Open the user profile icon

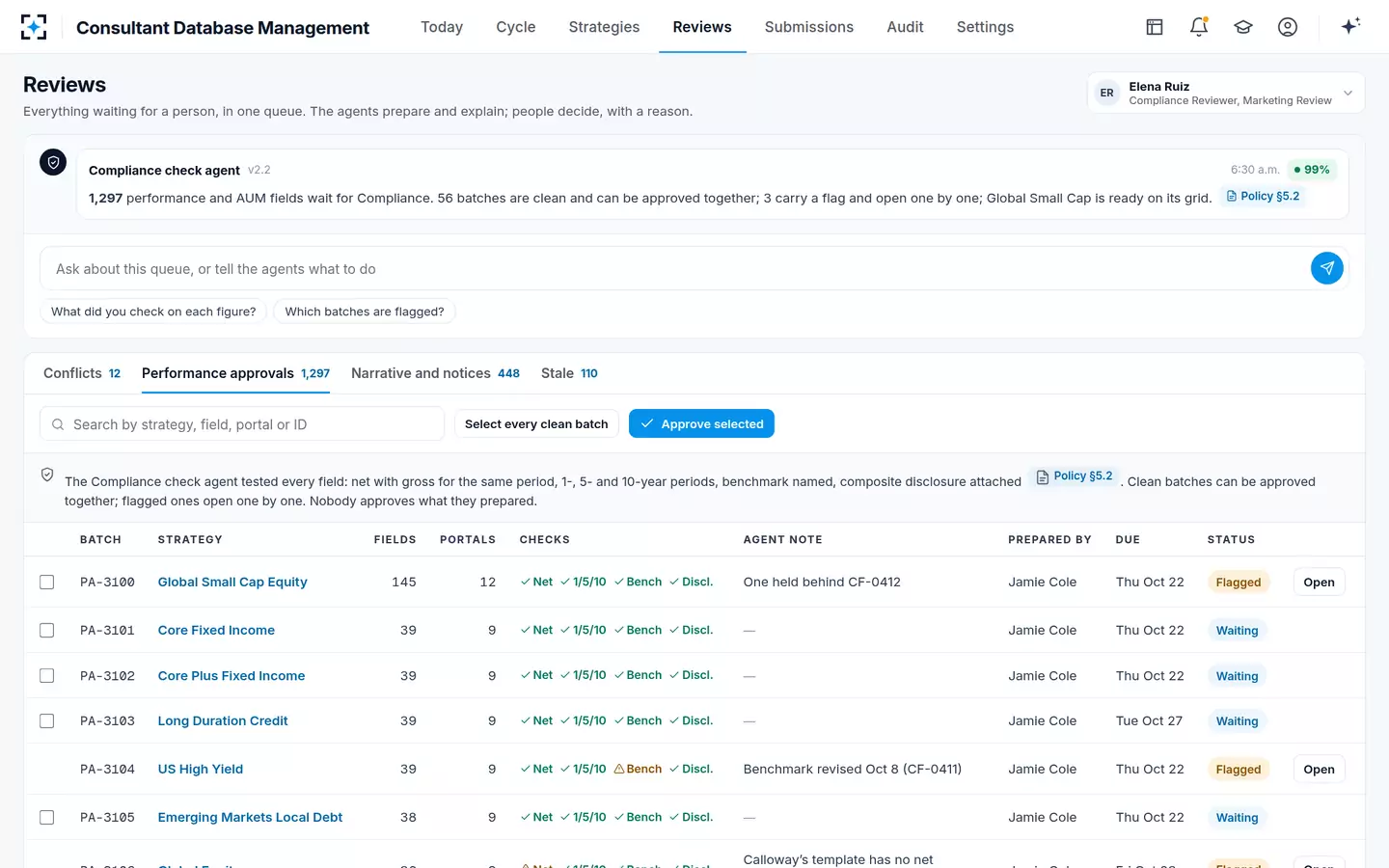click(x=1288, y=27)
